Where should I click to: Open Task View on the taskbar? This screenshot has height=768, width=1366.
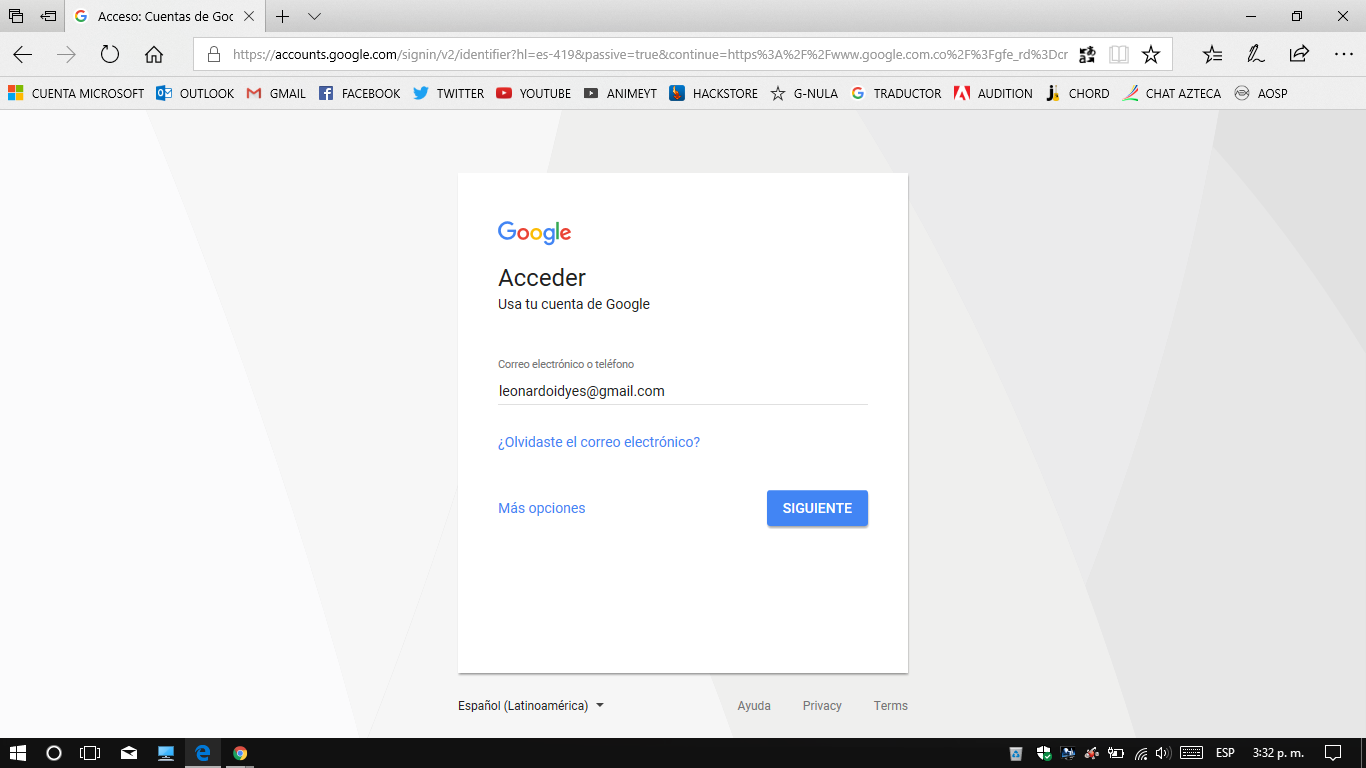tap(91, 753)
